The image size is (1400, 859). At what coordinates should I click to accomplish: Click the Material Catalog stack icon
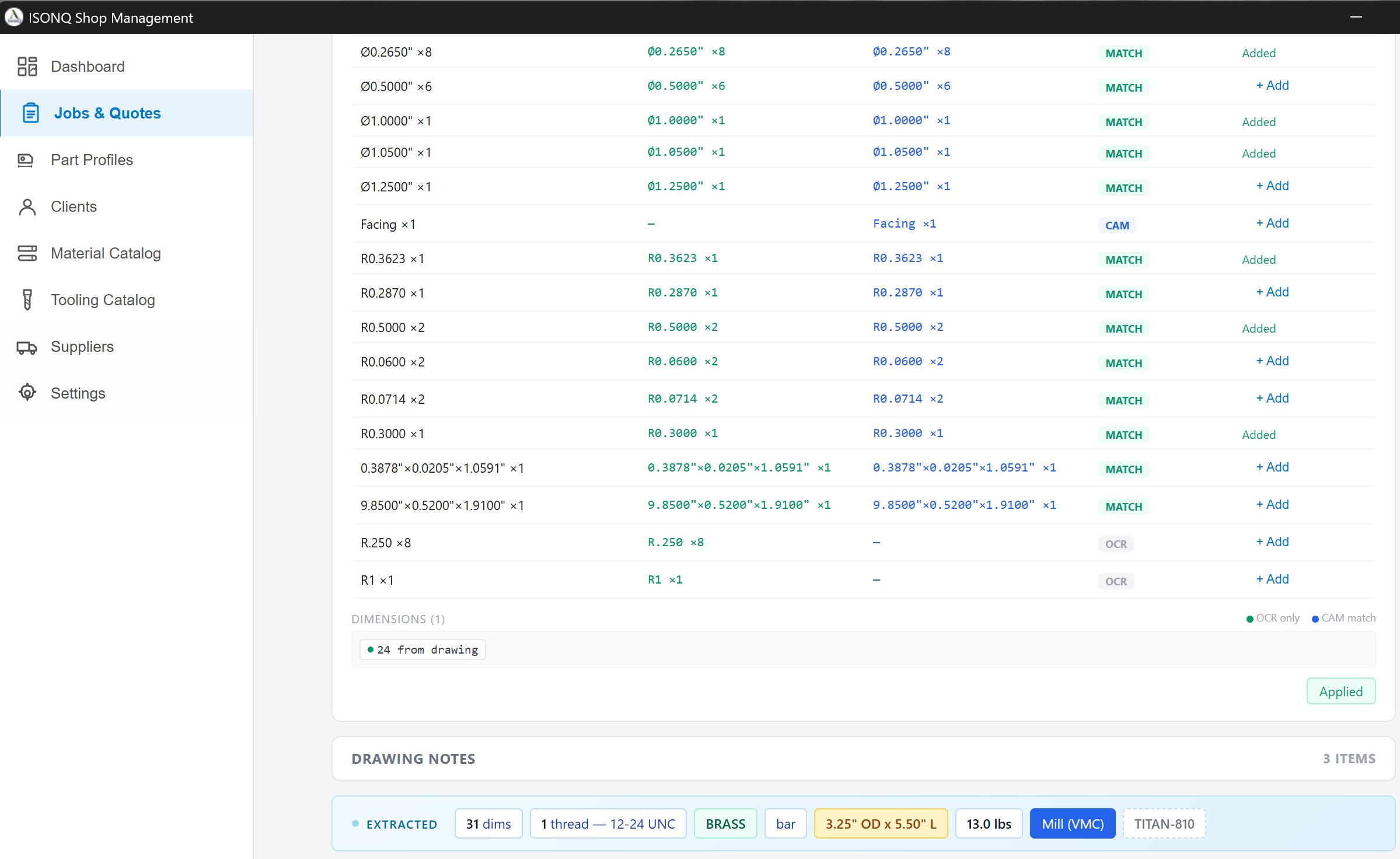pyautogui.click(x=27, y=253)
